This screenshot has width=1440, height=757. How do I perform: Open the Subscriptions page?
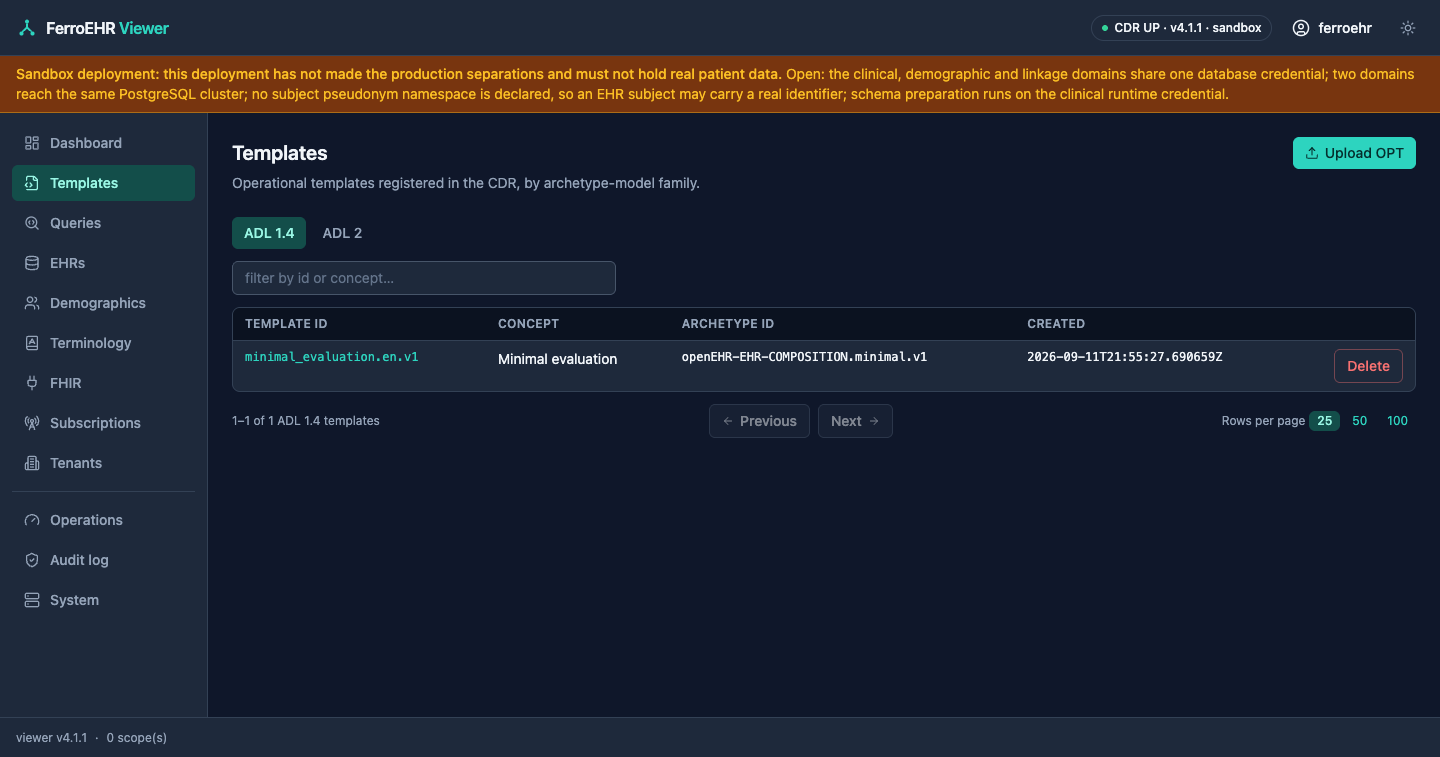(x=103, y=423)
